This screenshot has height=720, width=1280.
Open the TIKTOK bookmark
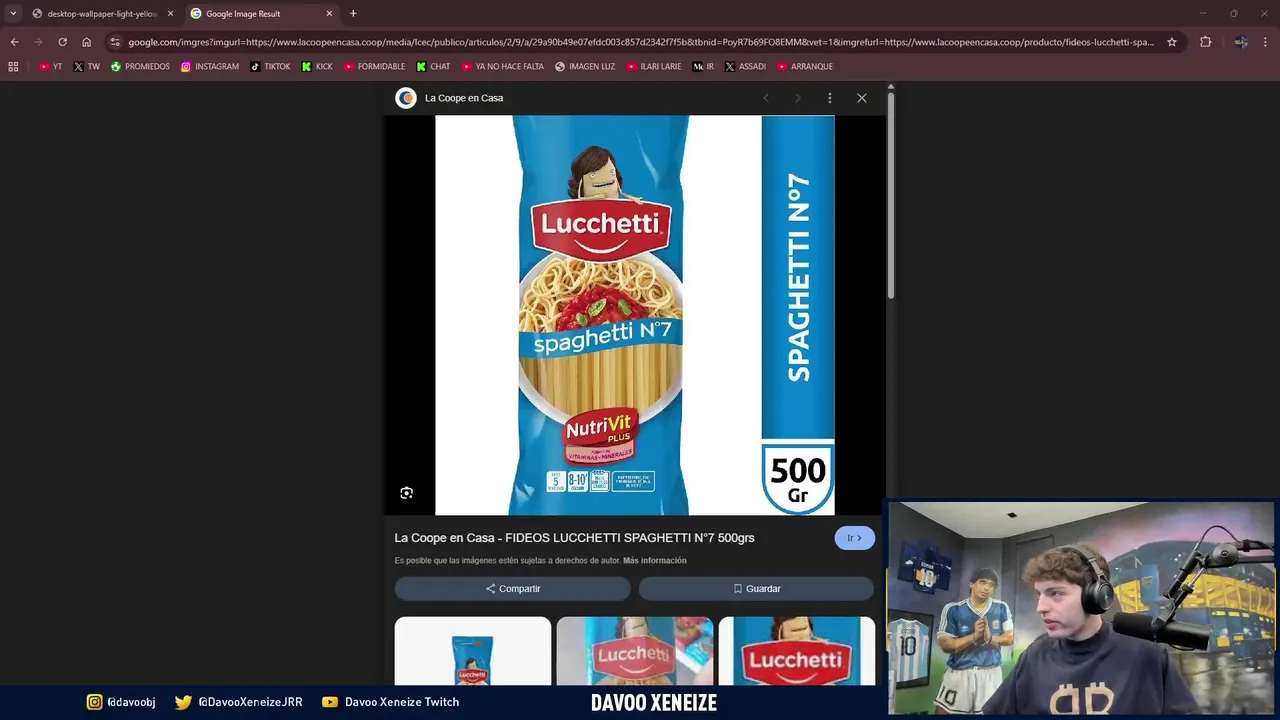270,66
